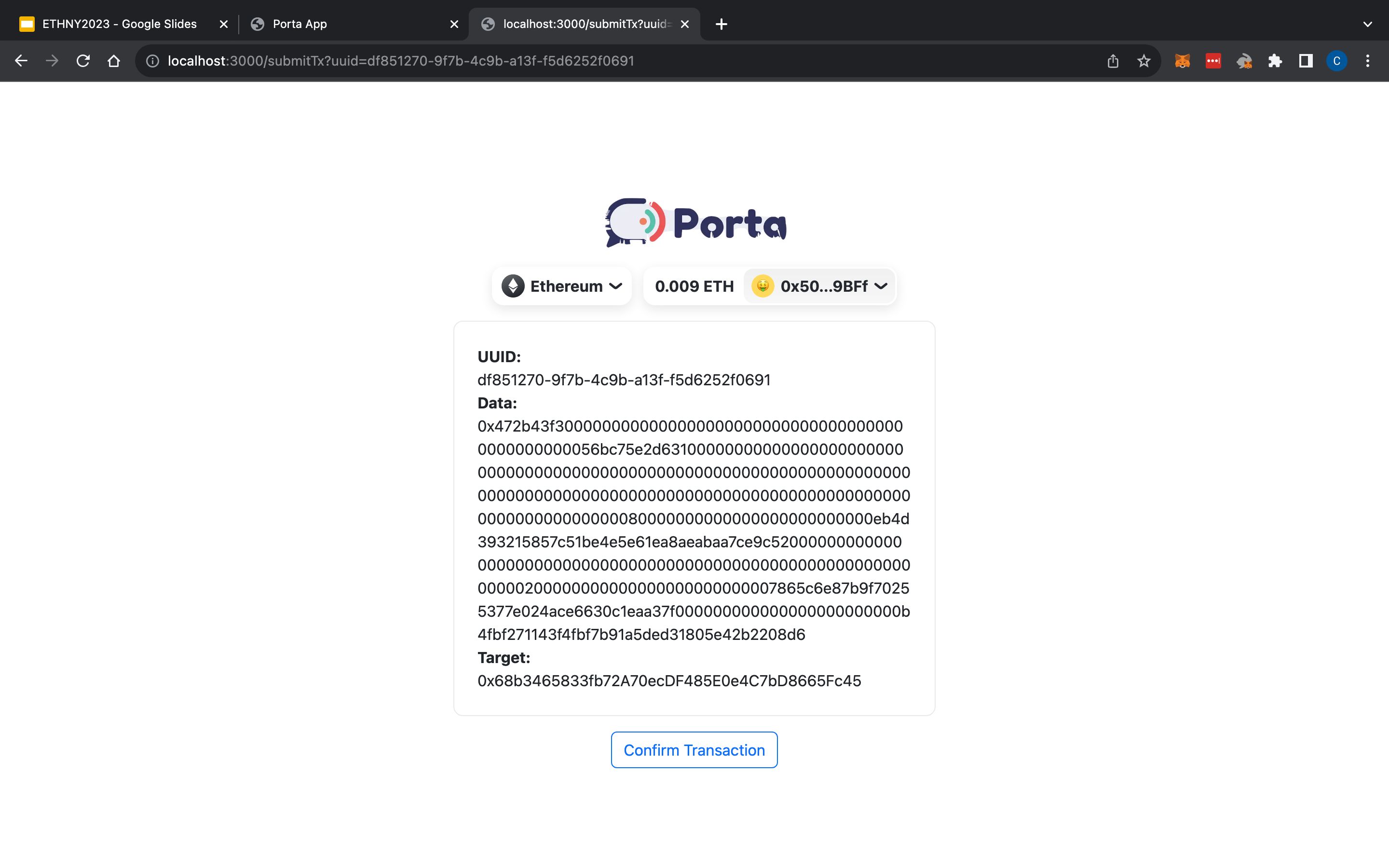Click data line starting 0x472b43f3
This screenshot has width=1389, height=868.
coord(690,426)
